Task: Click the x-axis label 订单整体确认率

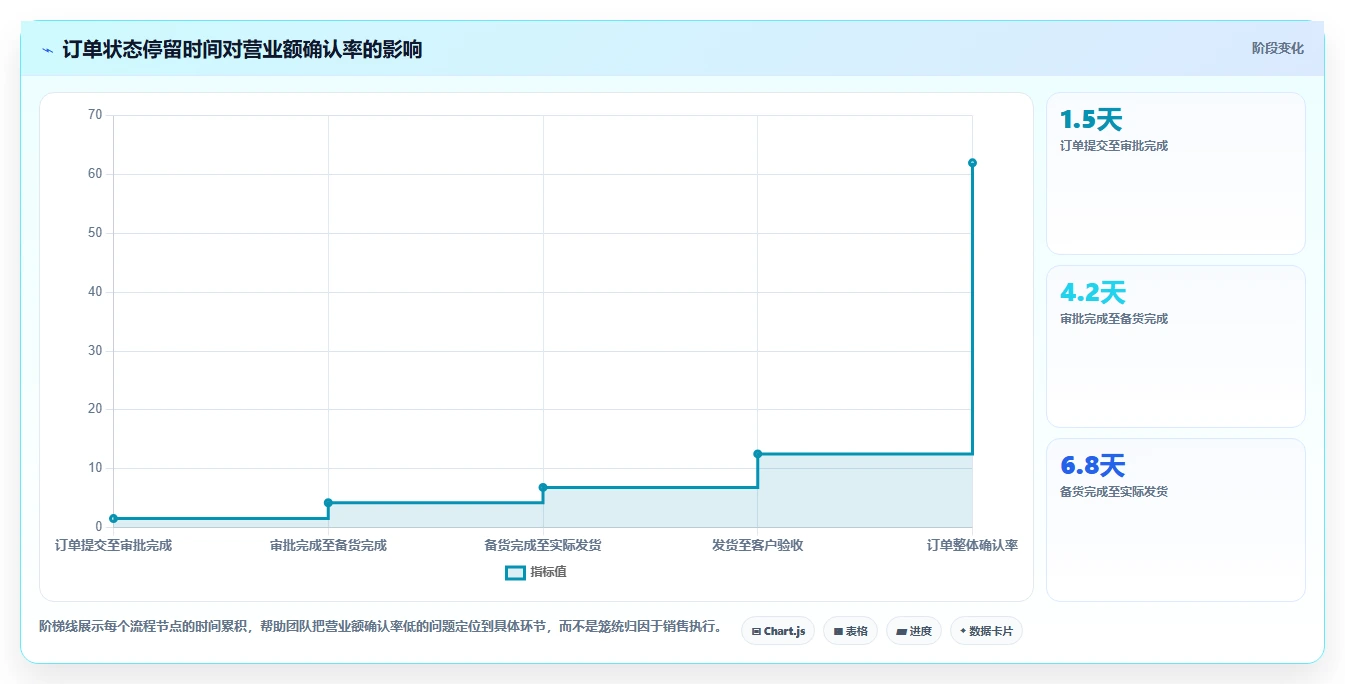Action: pyautogui.click(x=972, y=545)
